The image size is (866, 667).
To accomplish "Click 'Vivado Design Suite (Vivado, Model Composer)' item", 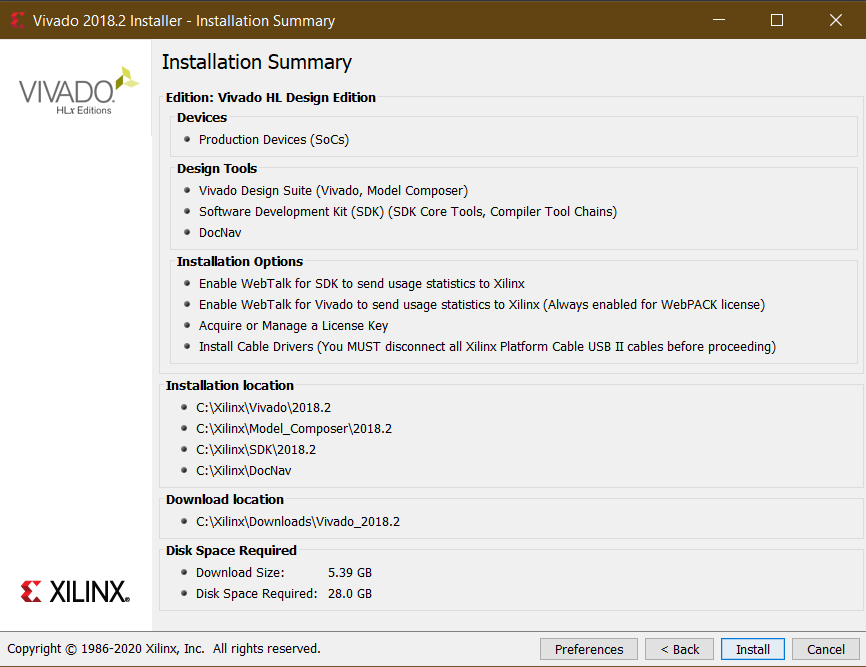I will (334, 190).
